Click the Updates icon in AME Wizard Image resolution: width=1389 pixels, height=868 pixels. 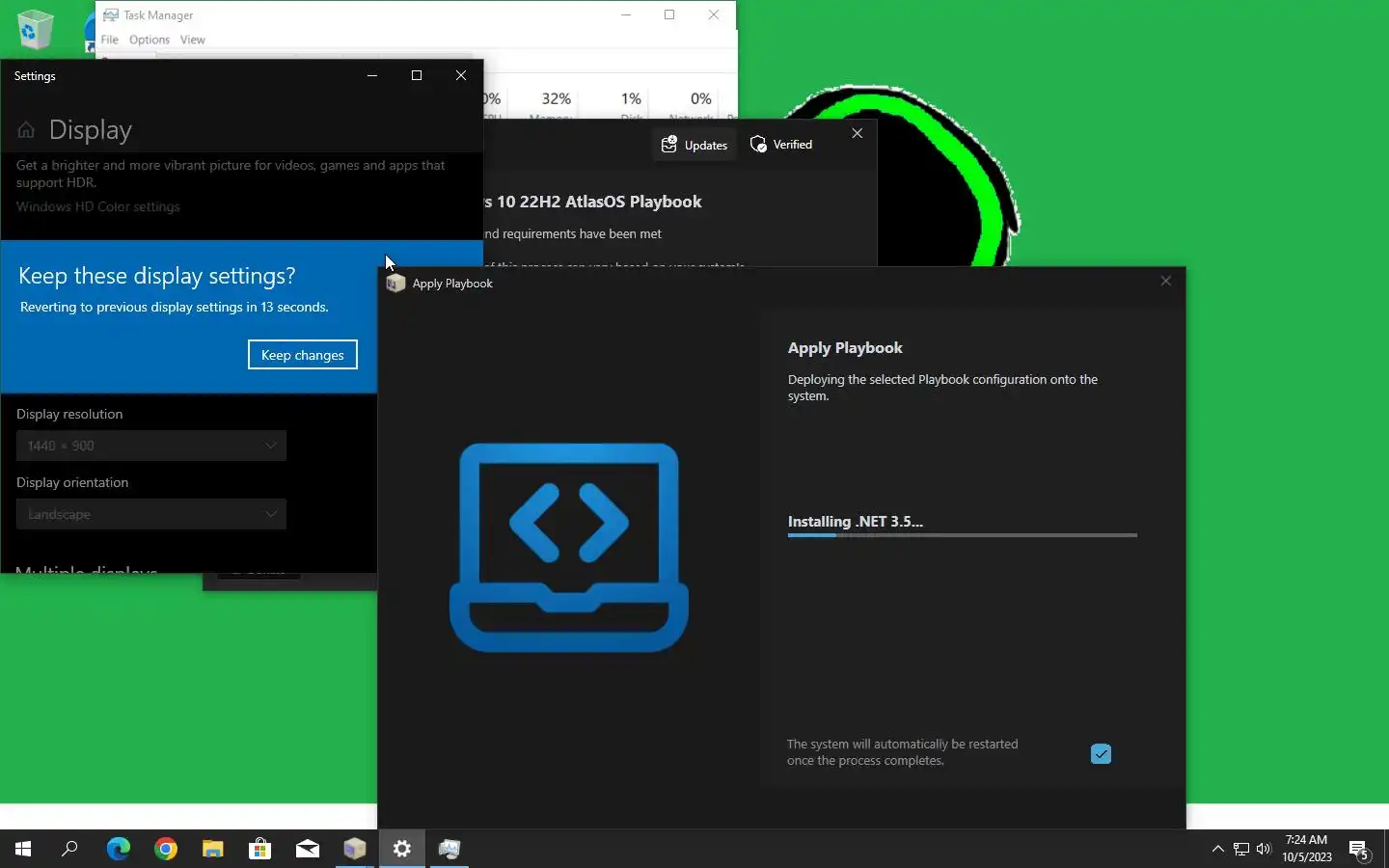668,145
